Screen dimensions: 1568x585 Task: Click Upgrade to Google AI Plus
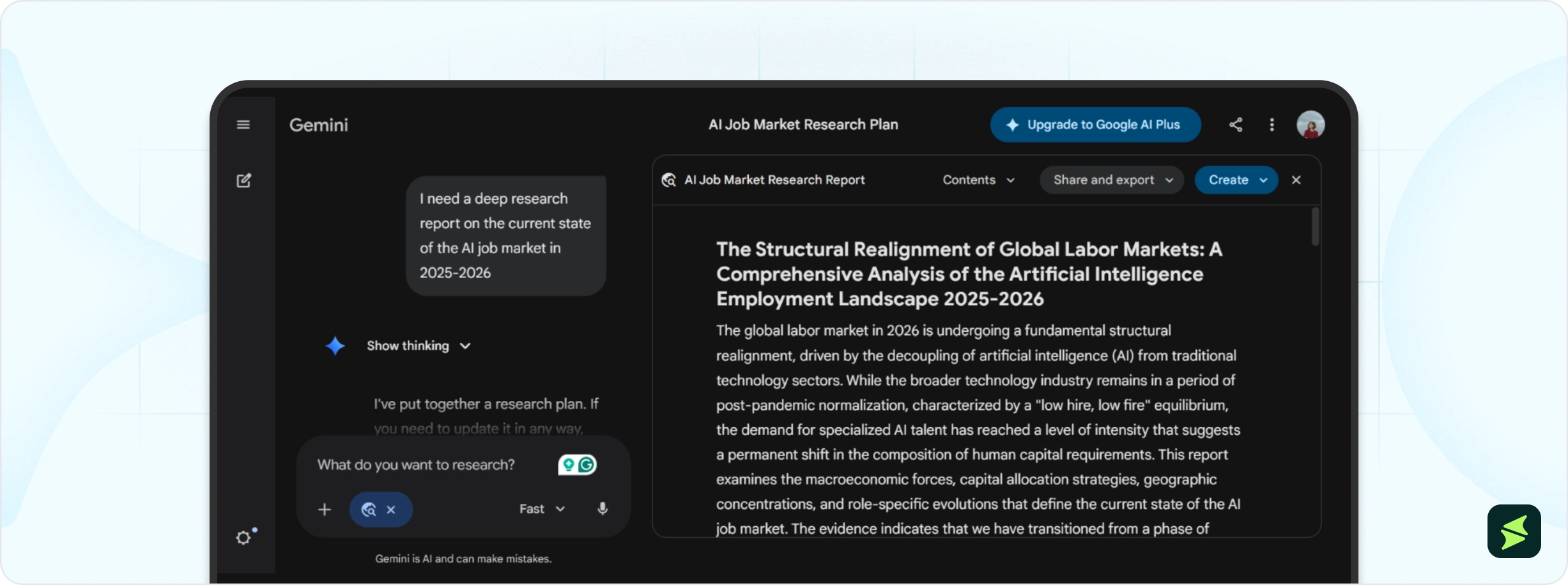[1095, 125]
